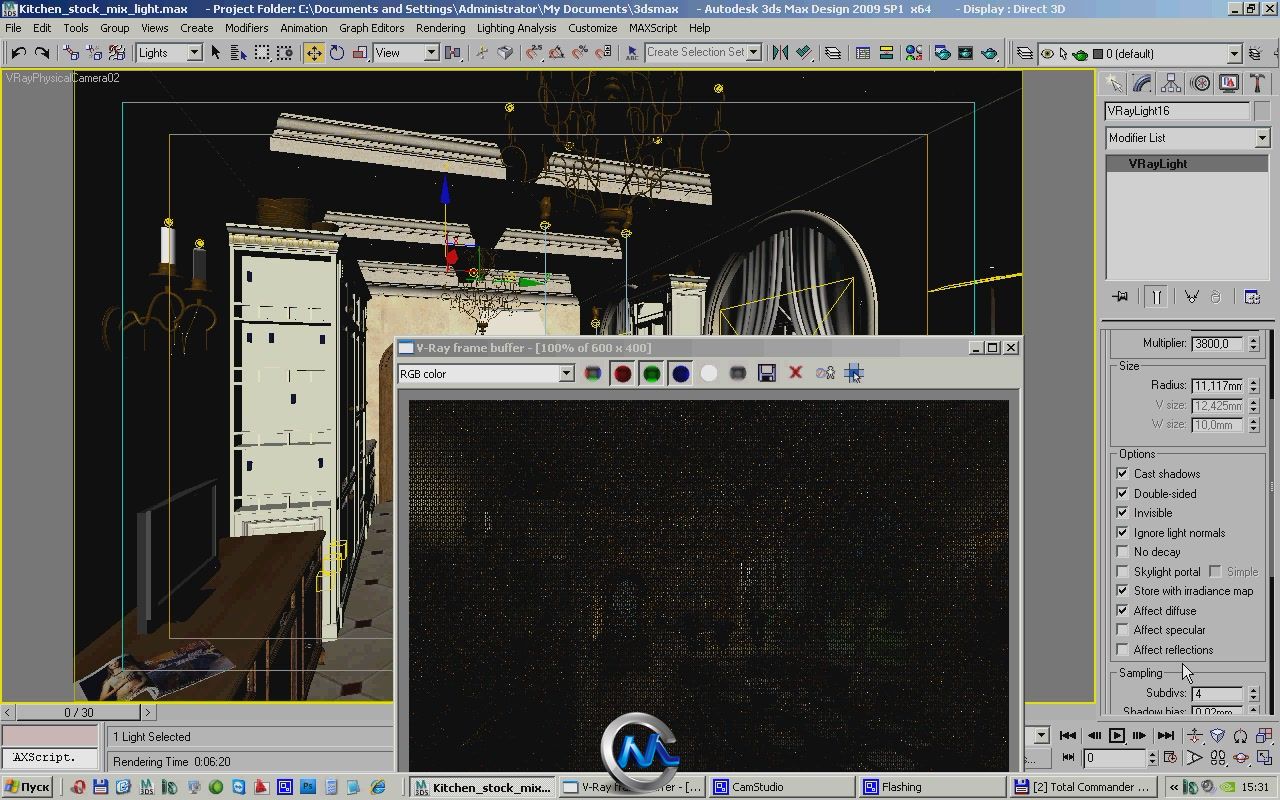Screen dimensions: 1280x800
Task: Open the Mirror tool
Action: tap(780, 53)
